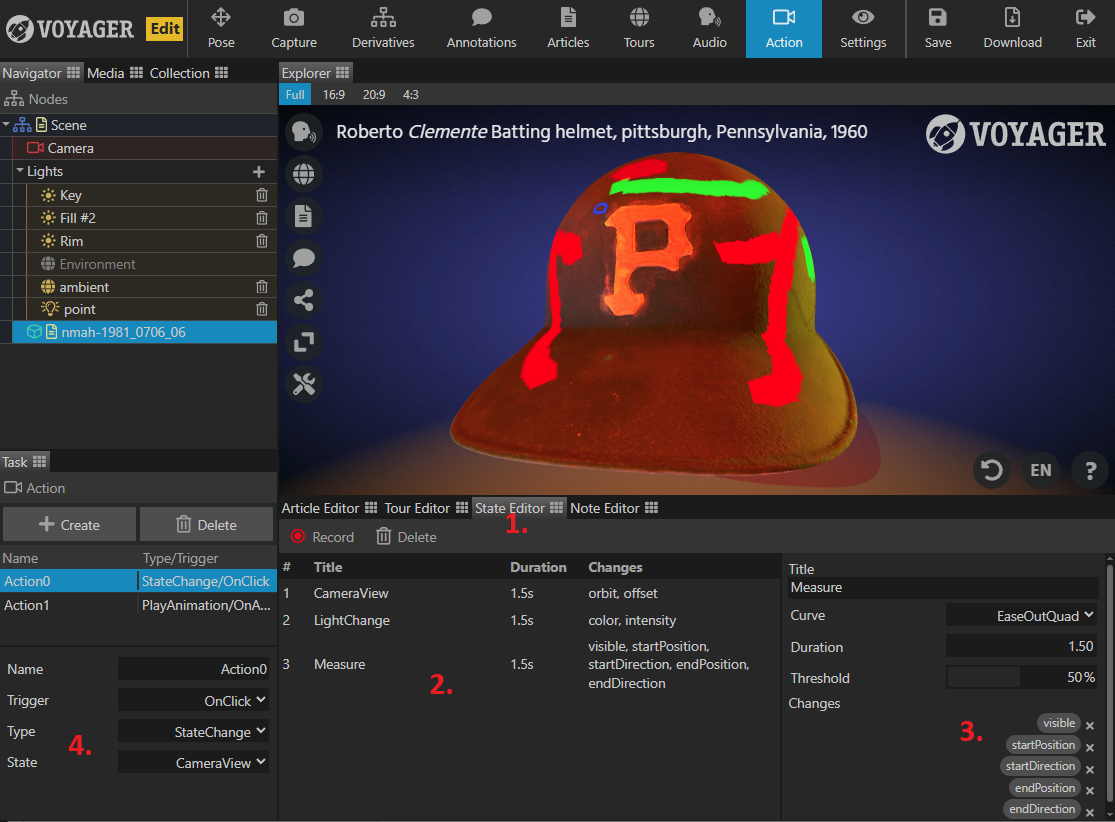The width and height of the screenshot is (1115, 822).
Task: Toggle annotations speech bubble icon in viewer
Action: click(x=304, y=258)
